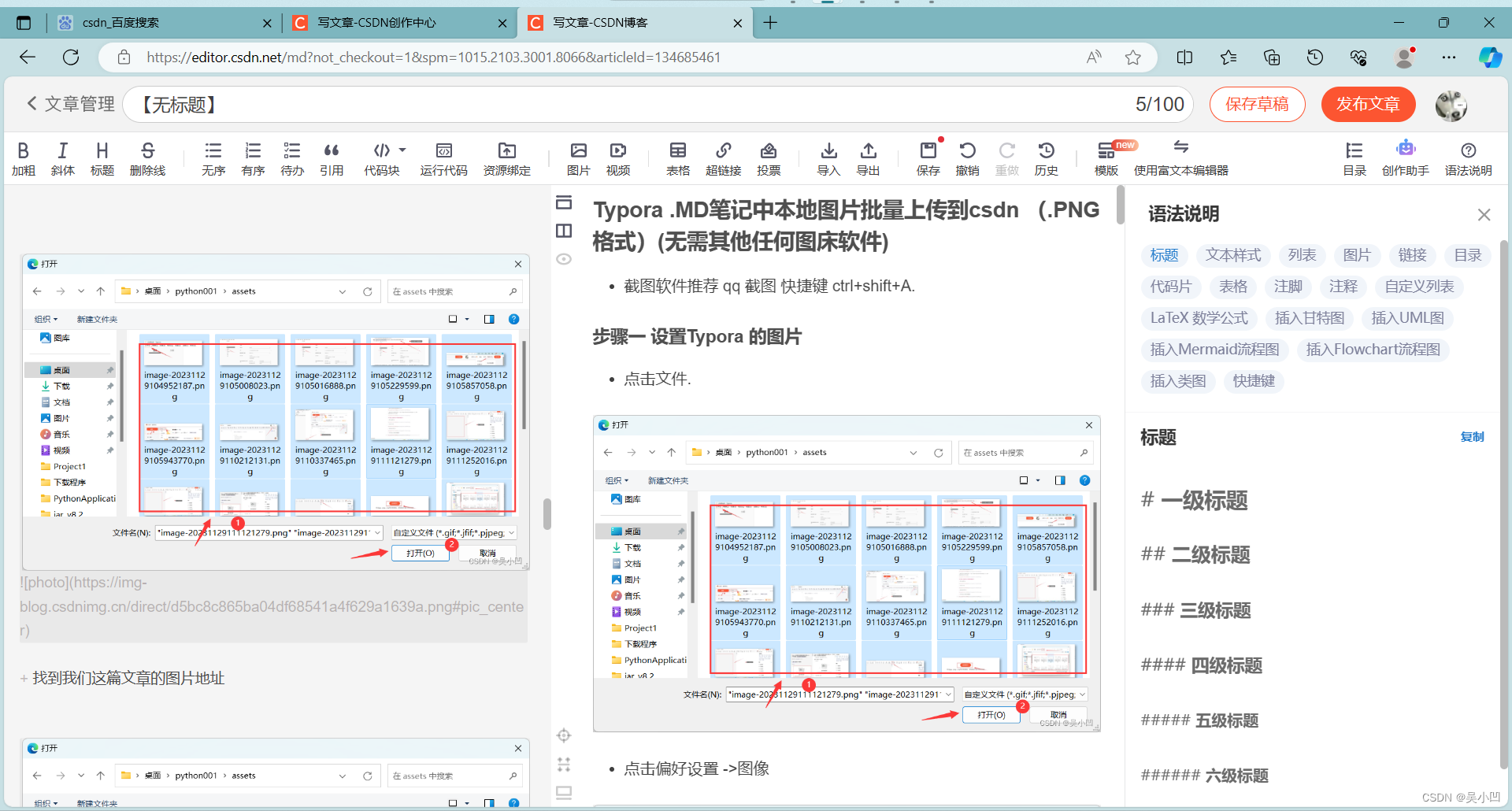This screenshot has height=811, width=1512.
Task: Click 复制 link beside 标题
Action: pyautogui.click(x=1472, y=437)
